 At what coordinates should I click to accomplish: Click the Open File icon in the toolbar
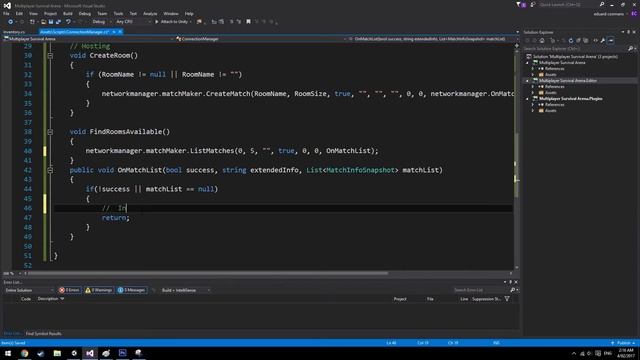43,22
